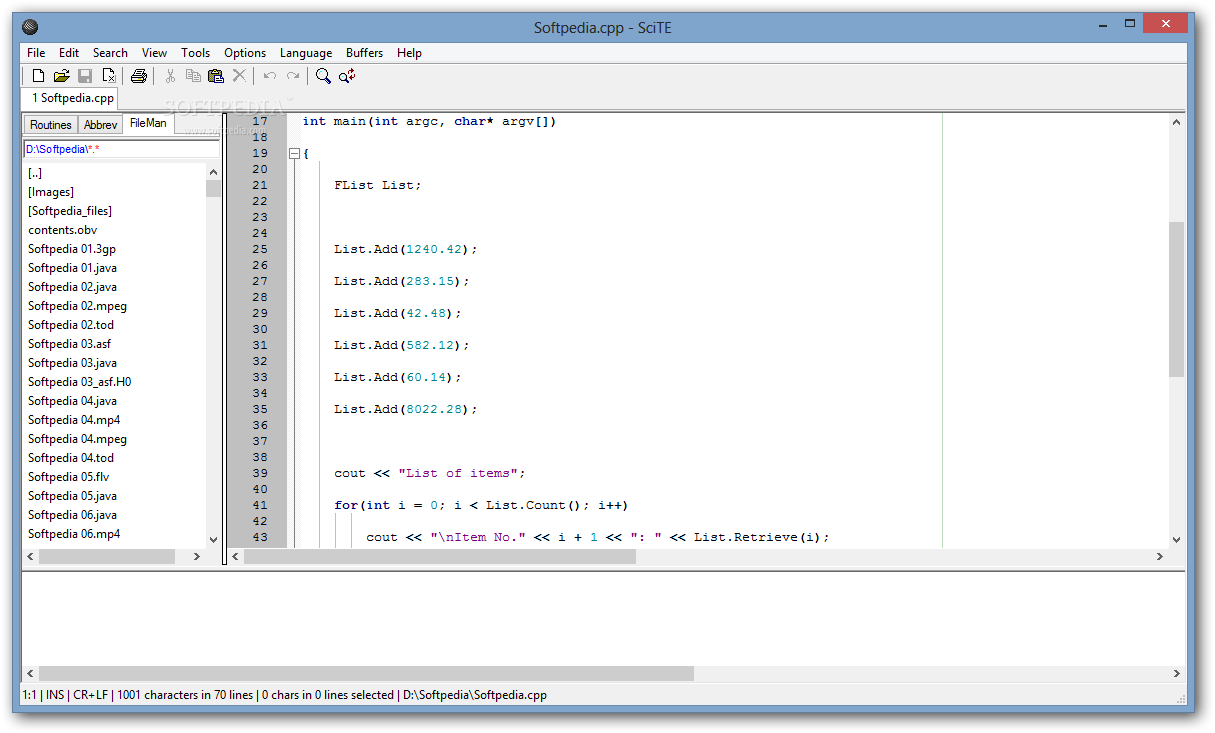
Task: Open the Edit menu
Action: 69,53
